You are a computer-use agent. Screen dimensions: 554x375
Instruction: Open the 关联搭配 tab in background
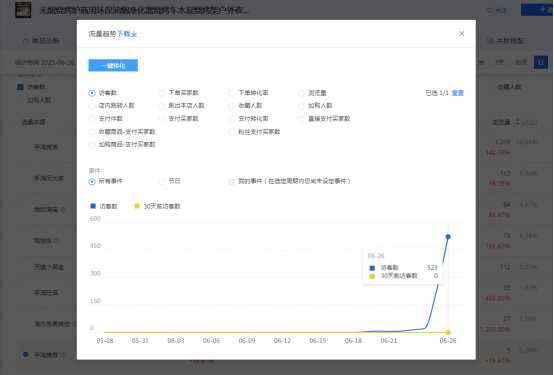click(506, 41)
